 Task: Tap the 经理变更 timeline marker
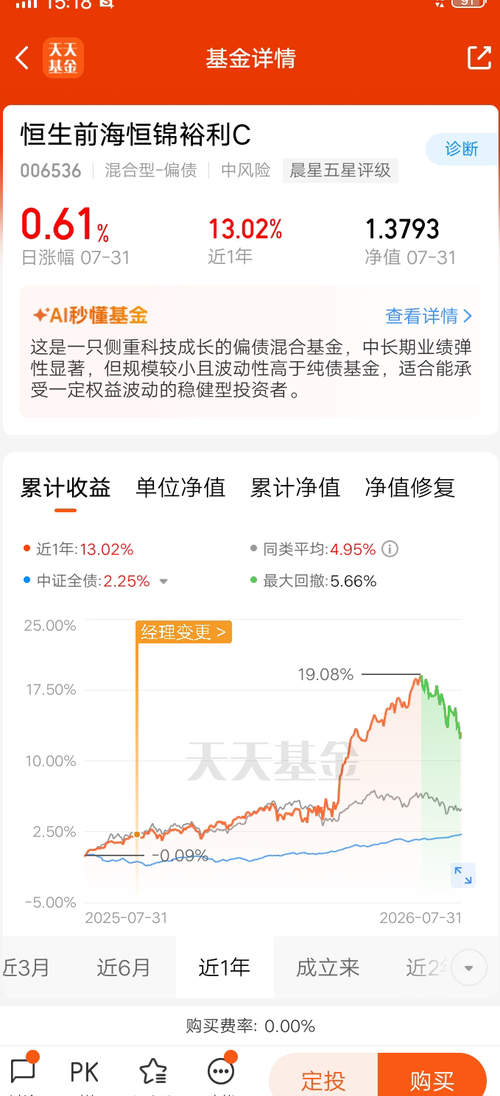click(183, 633)
